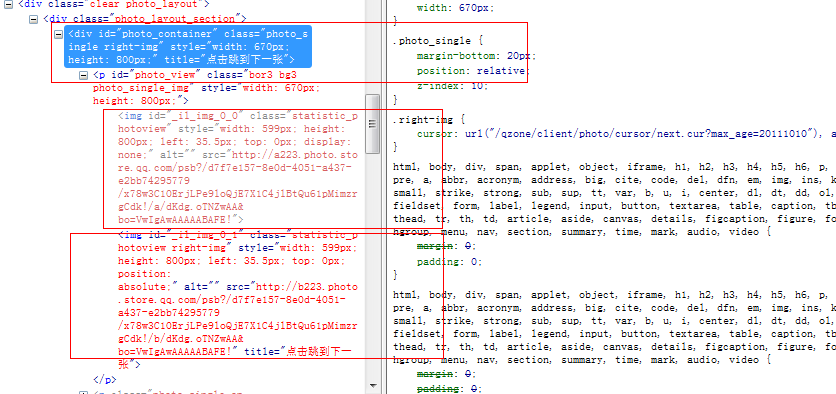
Task: Select the div class "photo_layout_section" tag text
Action: tap(144, 19)
